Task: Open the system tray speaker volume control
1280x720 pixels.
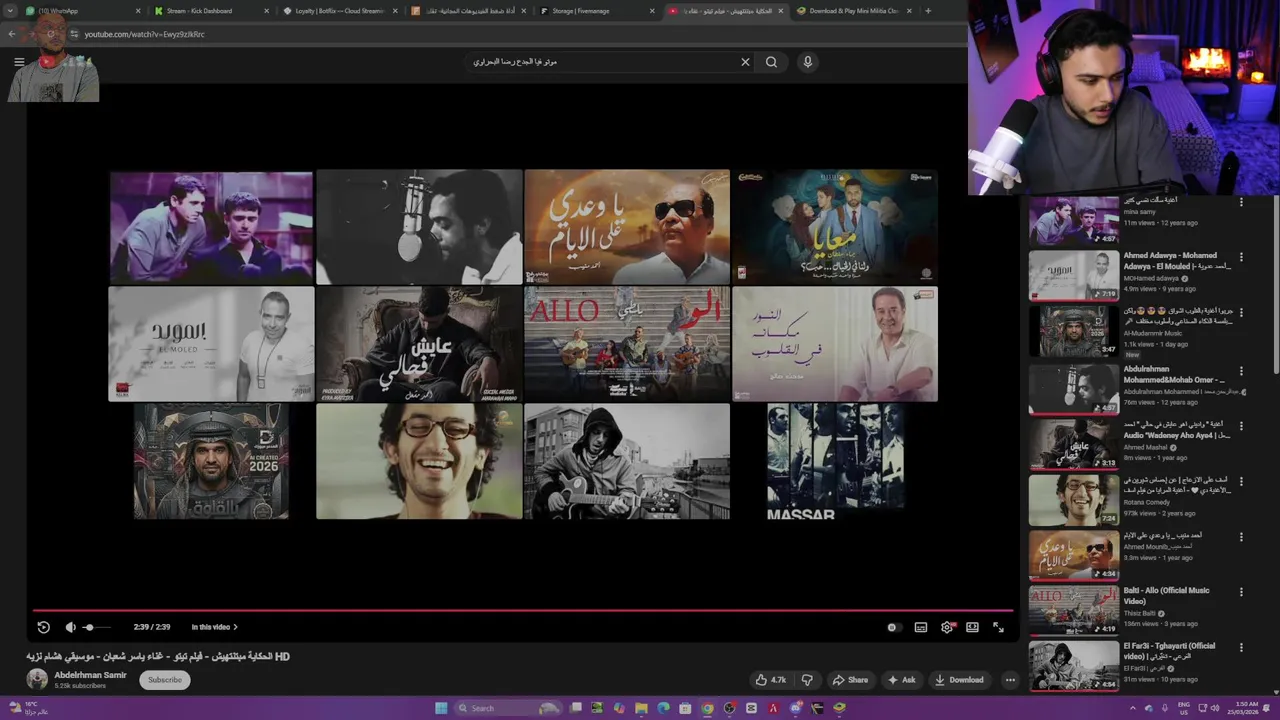Action: pos(1216,708)
